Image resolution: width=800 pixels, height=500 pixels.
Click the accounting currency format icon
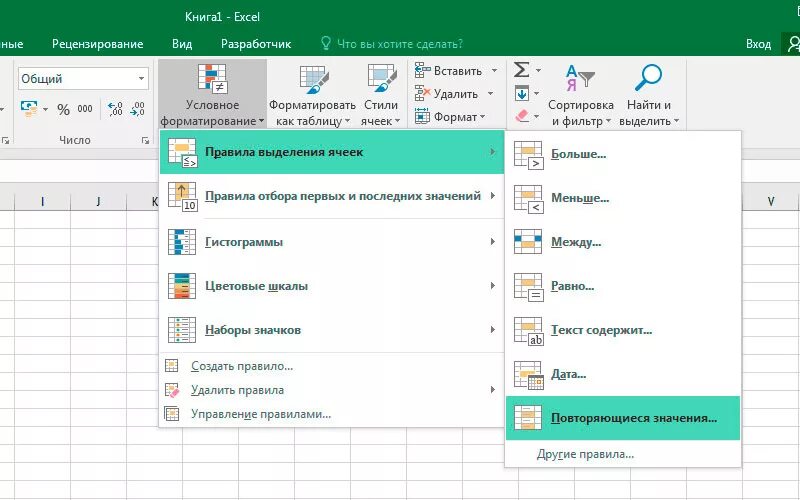pos(29,109)
